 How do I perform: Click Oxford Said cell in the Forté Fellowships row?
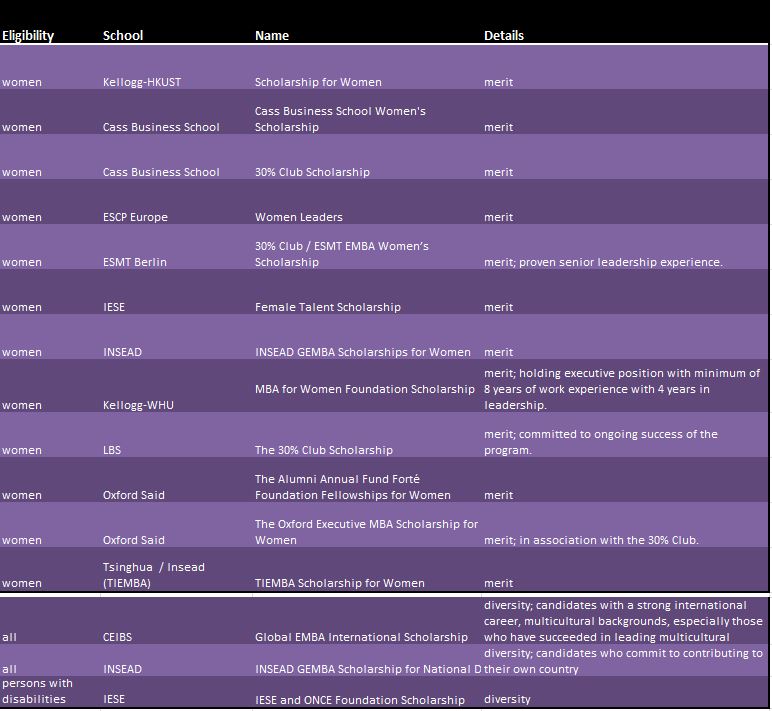(x=133, y=495)
